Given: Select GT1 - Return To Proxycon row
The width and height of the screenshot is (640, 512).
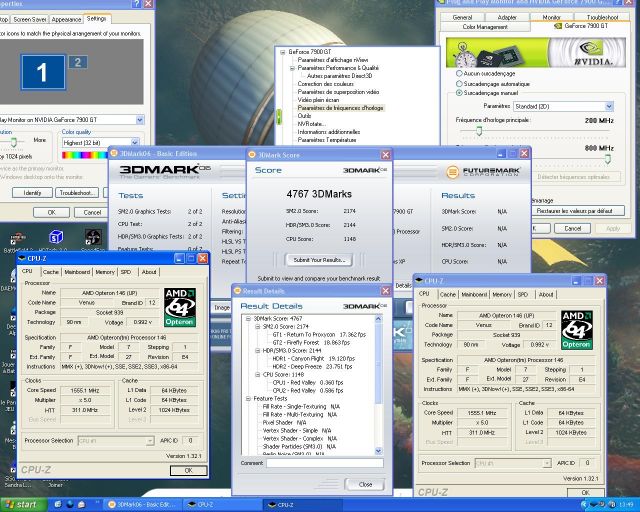Looking at the screenshot, I should point(319,334).
